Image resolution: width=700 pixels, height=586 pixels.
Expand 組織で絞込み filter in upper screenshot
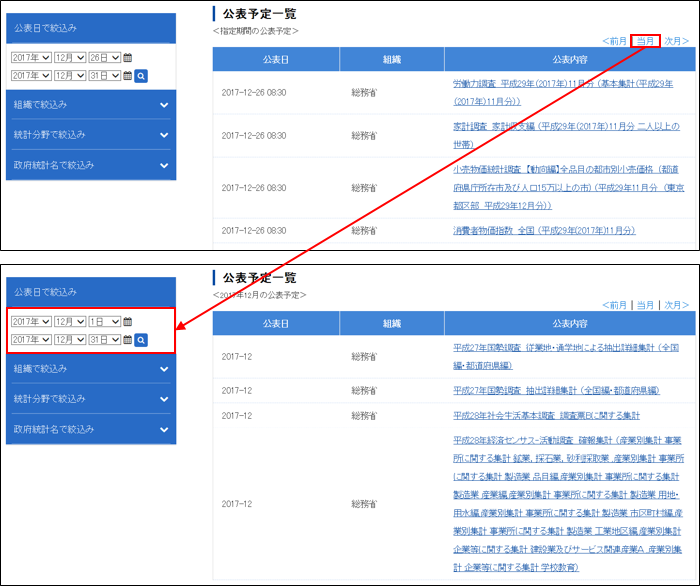click(90, 104)
